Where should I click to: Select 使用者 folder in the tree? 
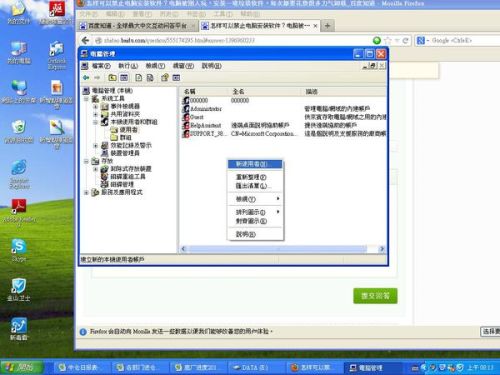pos(124,129)
